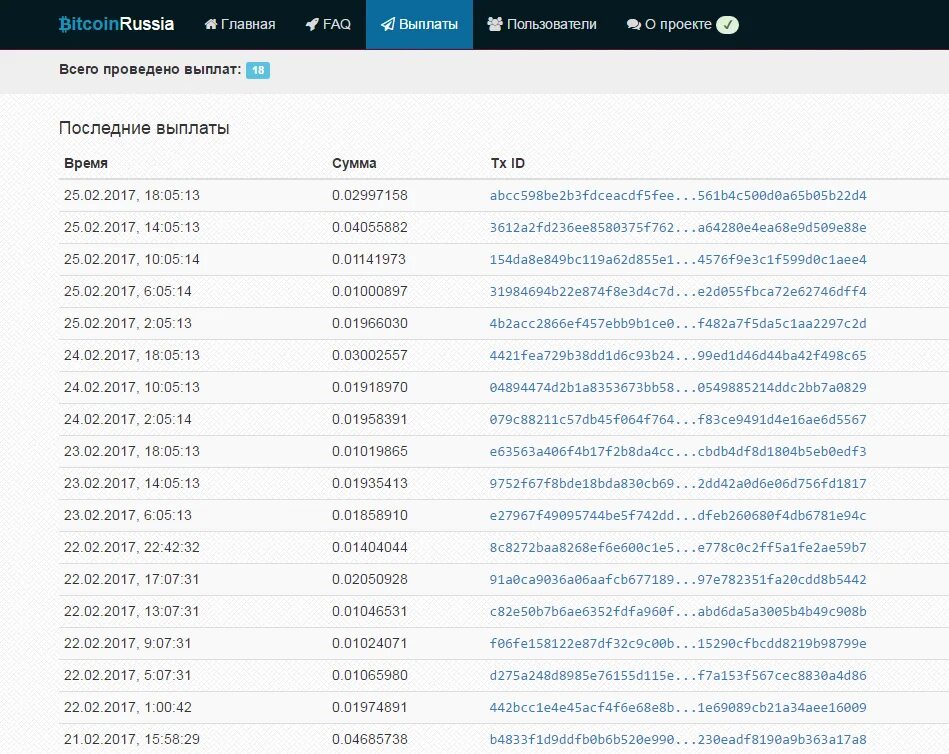The height and width of the screenshot is (754, 949).
Task: Click the Tx ID column header
Action: (x=508, y=163)
